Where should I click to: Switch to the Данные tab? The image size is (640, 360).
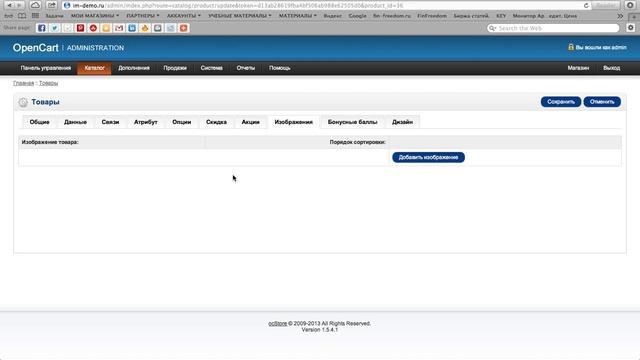click(76, 122)
